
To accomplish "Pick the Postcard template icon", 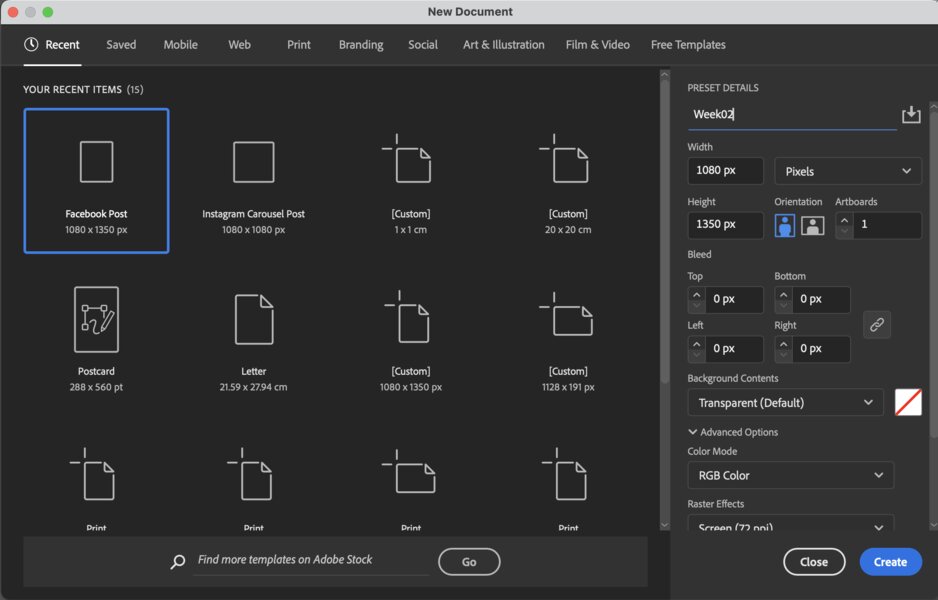I will 96,320.
